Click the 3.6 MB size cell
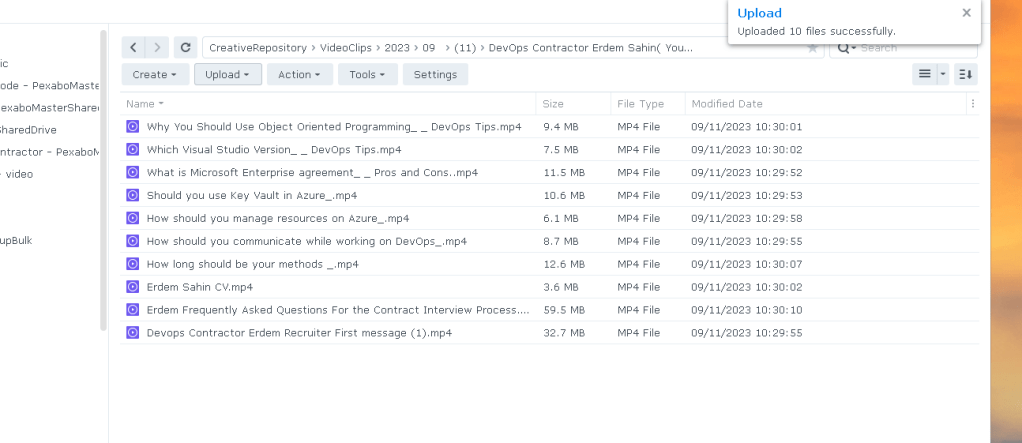Screen dimensions: 1022x443 tap(561, 287)
